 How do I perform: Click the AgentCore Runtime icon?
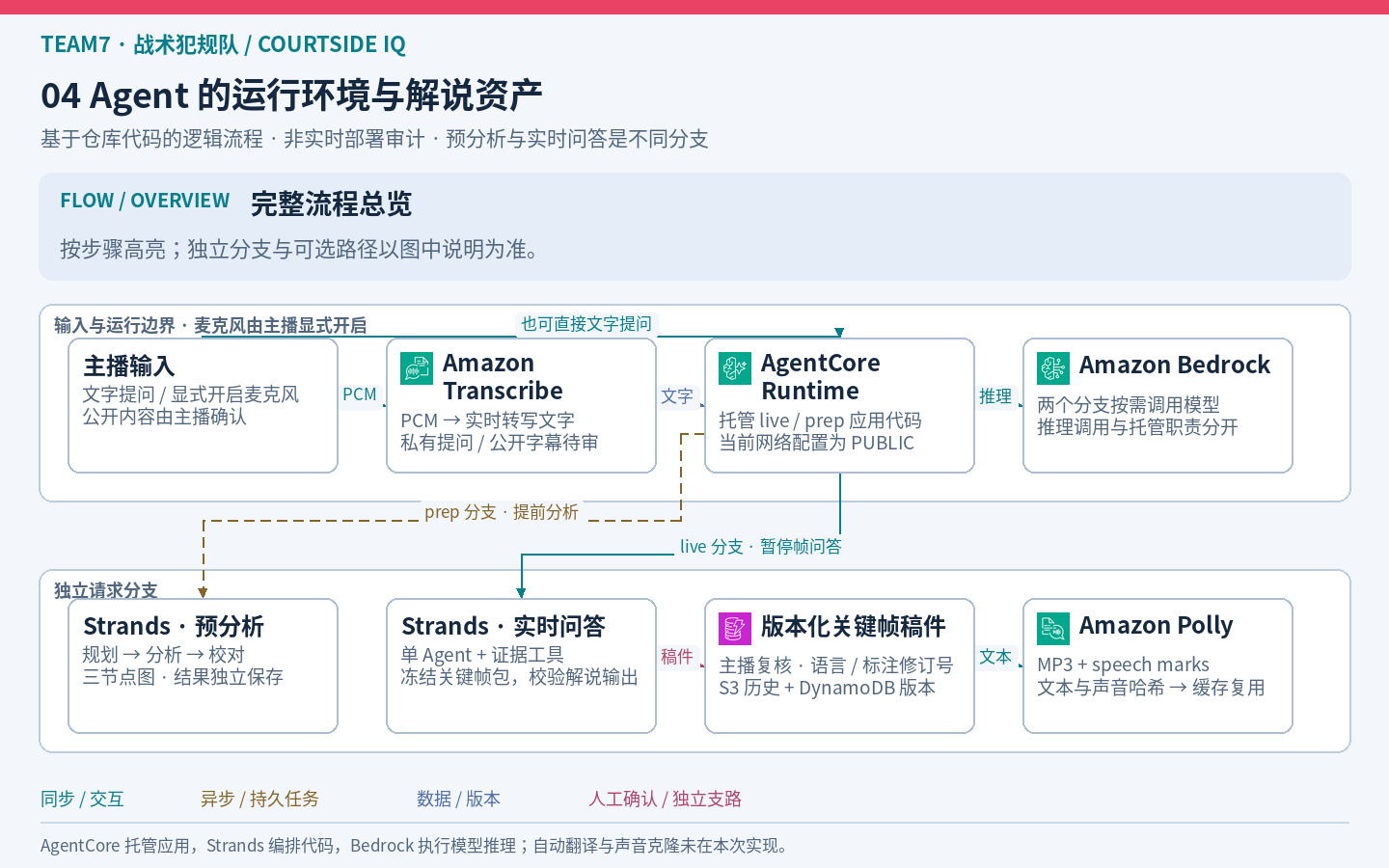pos(735,368)
